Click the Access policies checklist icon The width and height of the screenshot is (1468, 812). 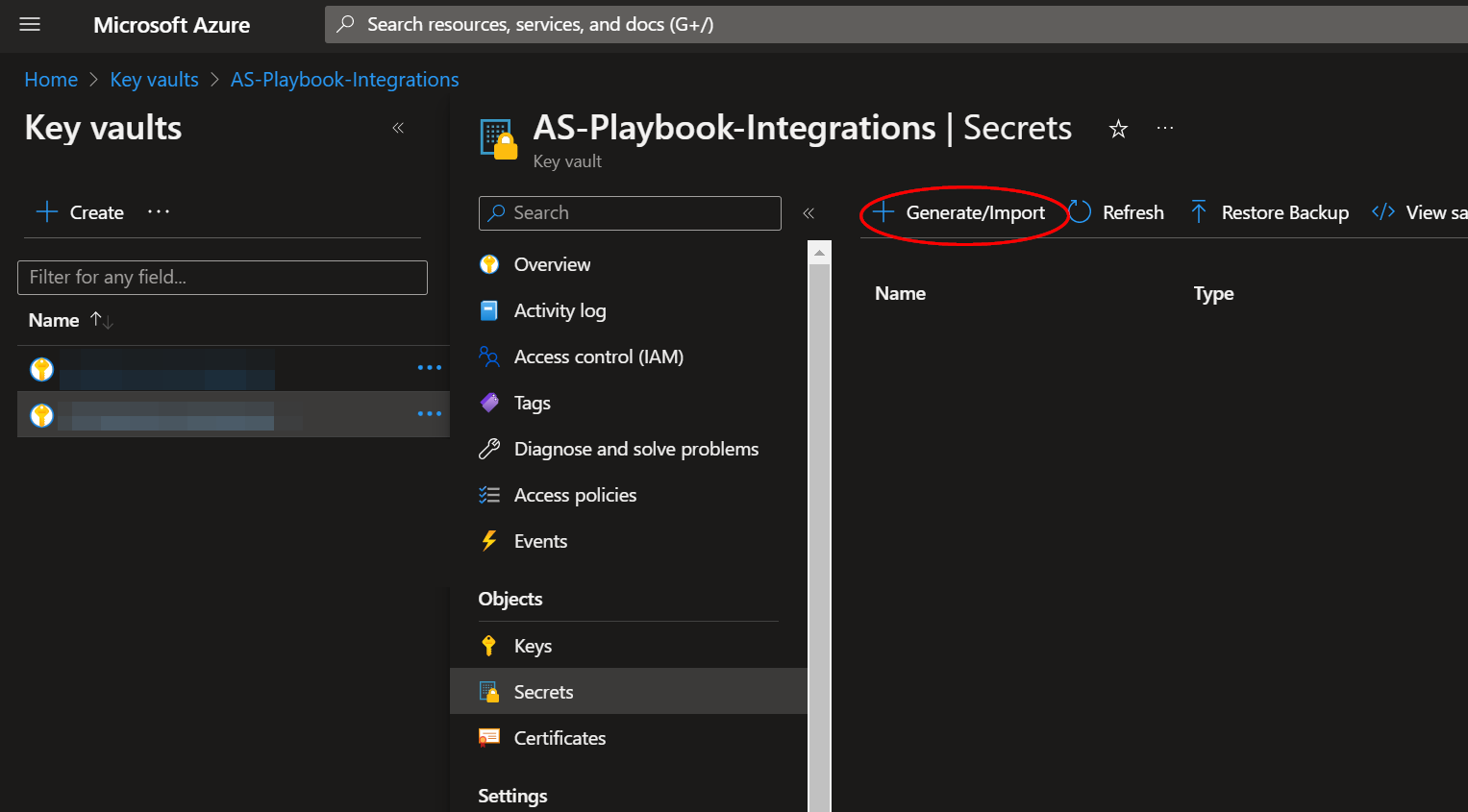[x=489, y=495]
